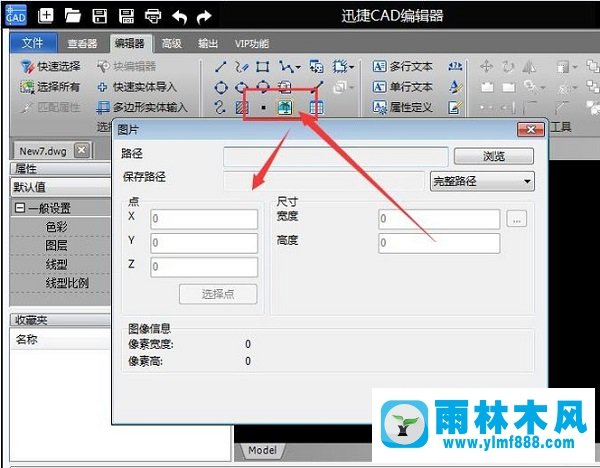Image resolution: width=600 pixels, height=468 pixels.
Task: Click the 宽度 width input field
Action: click(x=439, y=219)
